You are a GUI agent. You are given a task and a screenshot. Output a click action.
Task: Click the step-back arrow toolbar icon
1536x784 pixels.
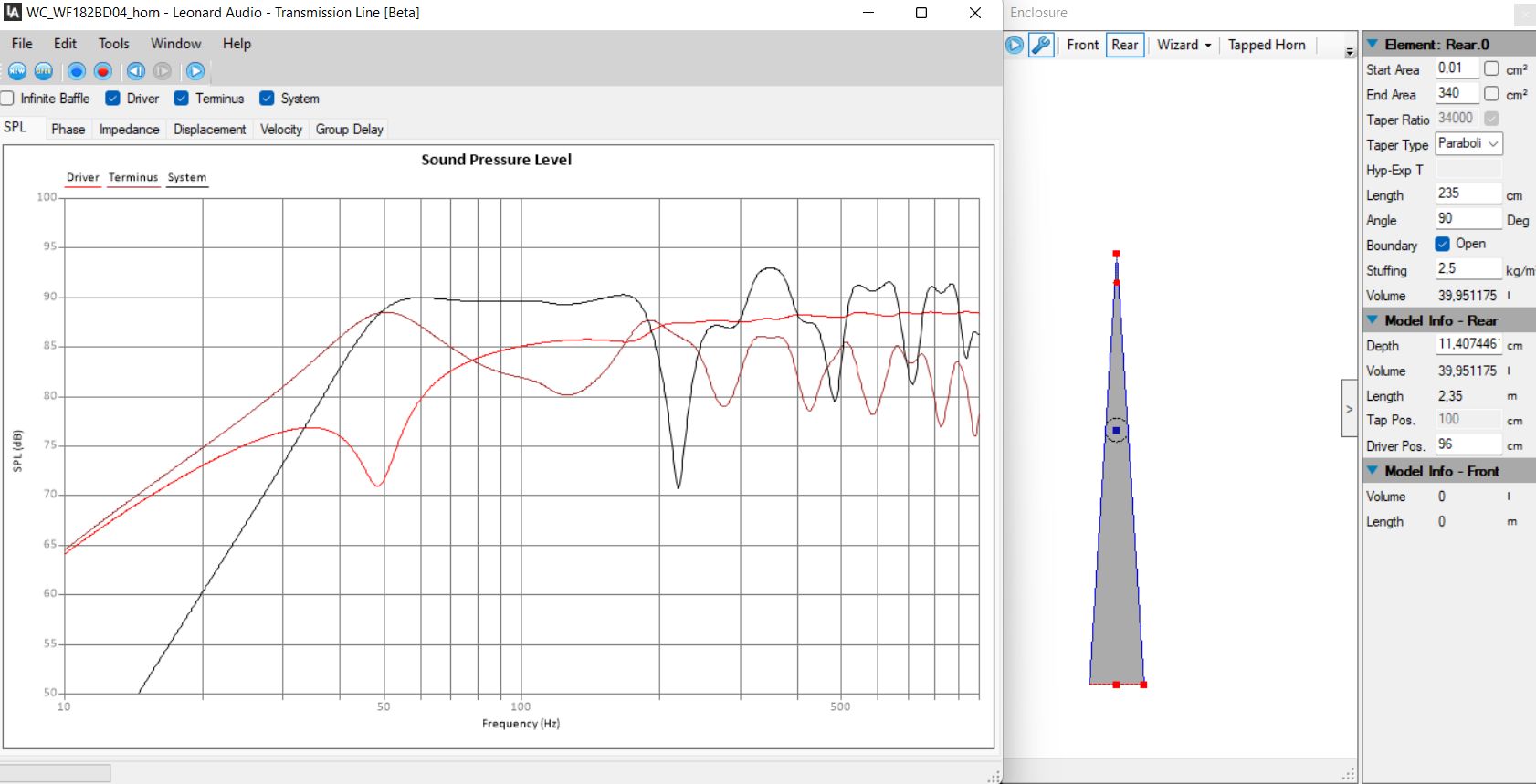[136, 71]
